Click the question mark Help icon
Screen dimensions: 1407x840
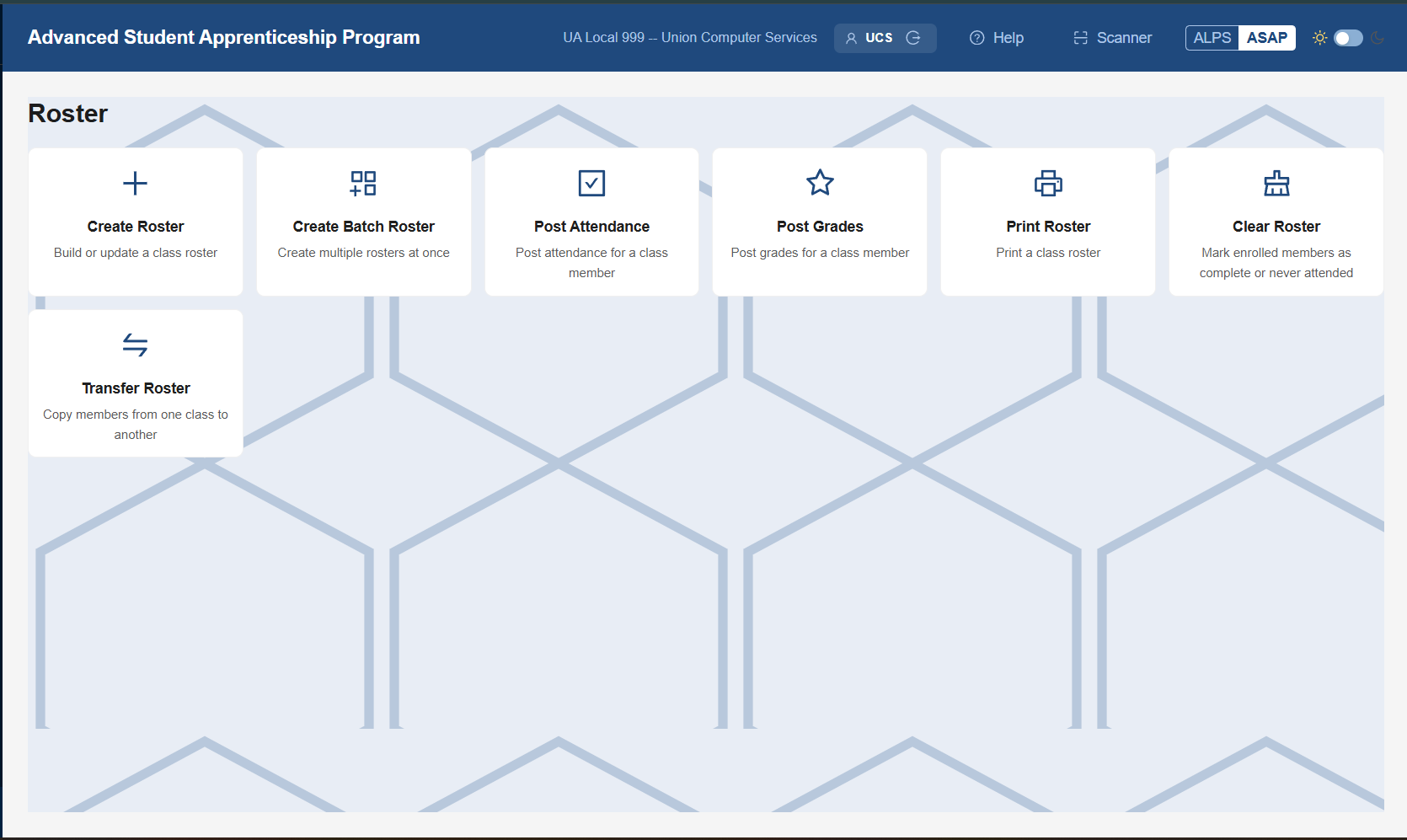pyautogui.click(x=977, y=38)
